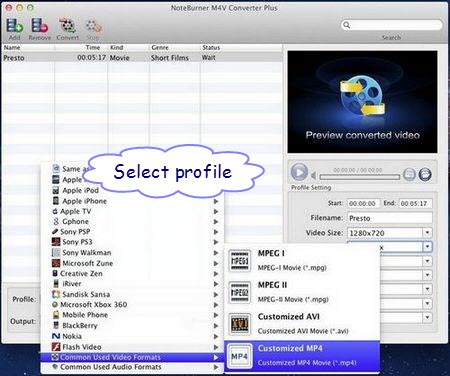Select Customized AVI film icon
This screenshot has height=376, width=450.
(x=240, y=324)
